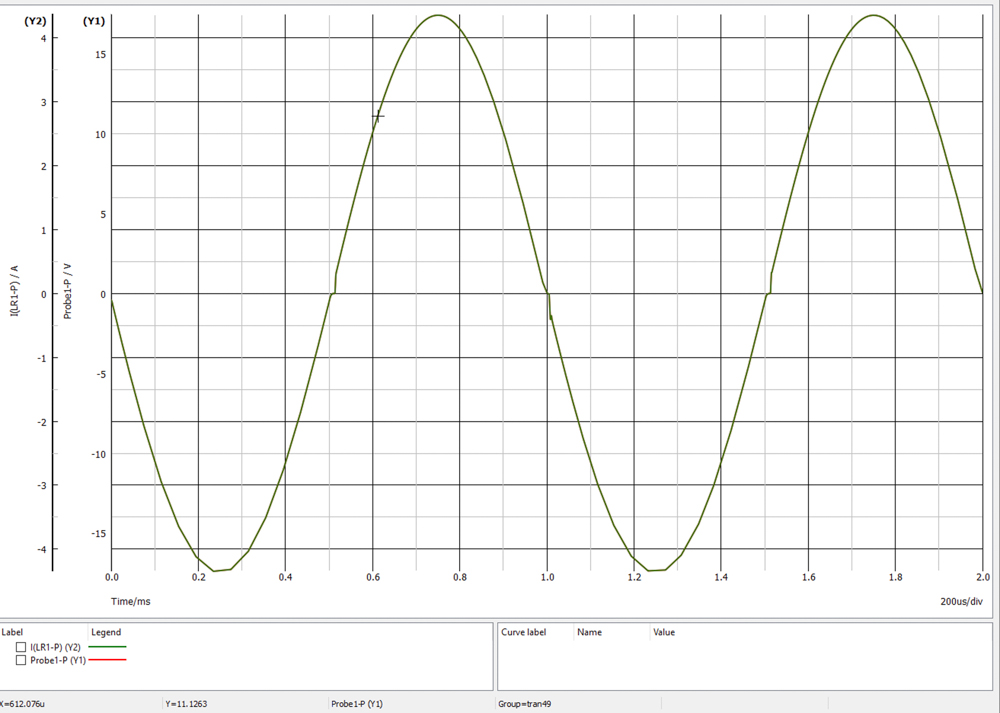Click the Value column header
Viewport: 1000px width, 713px height.
pos(664,632)
